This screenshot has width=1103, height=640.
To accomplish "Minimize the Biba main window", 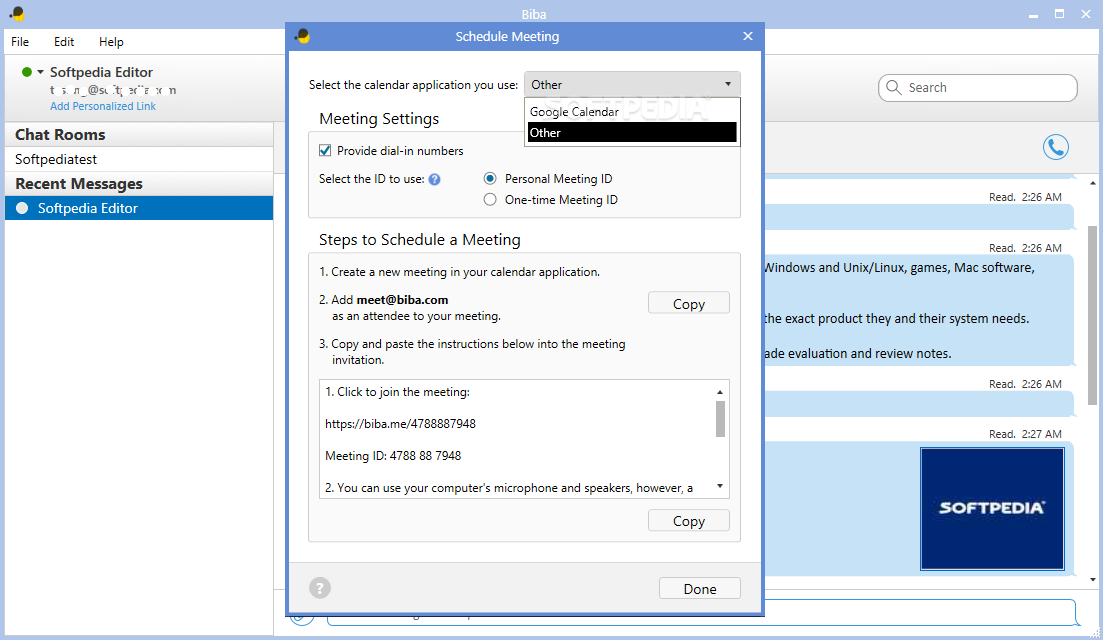I will click(1033, 14).
